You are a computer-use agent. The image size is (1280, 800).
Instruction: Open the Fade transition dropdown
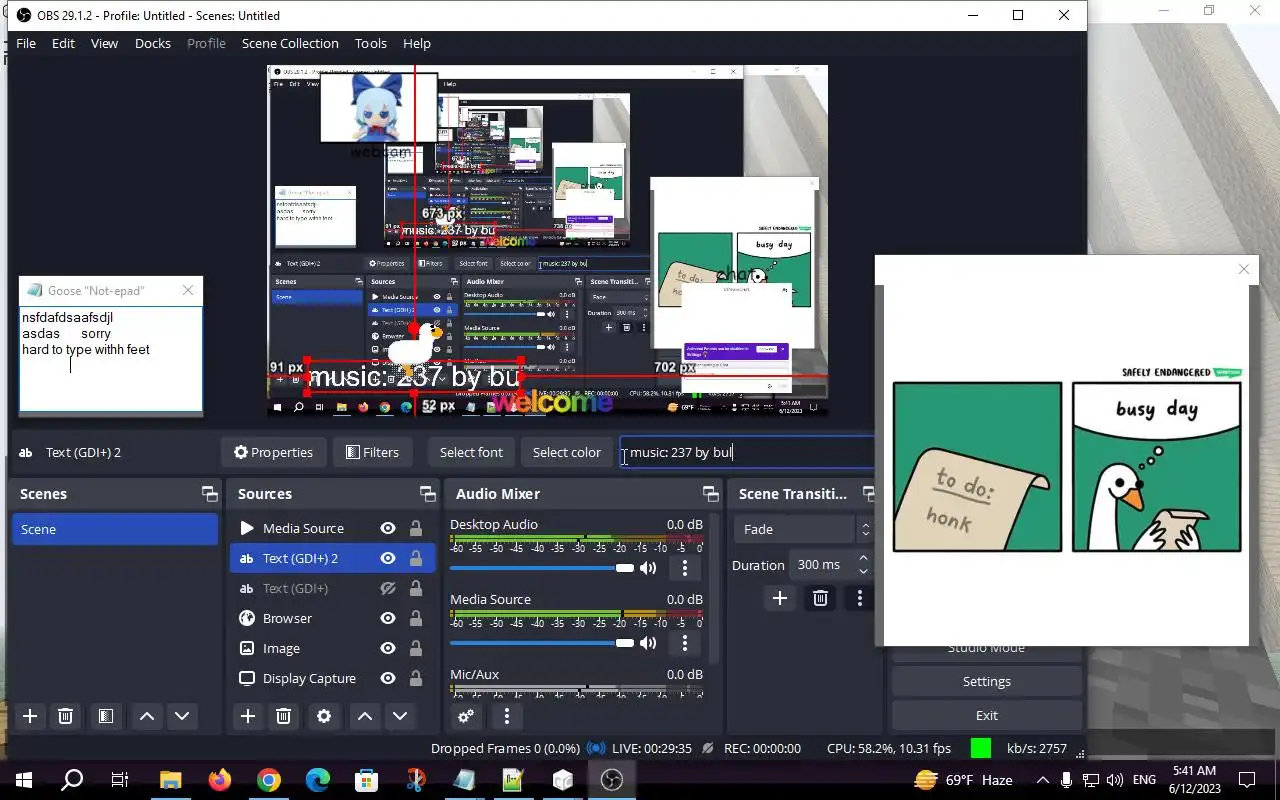click(805, 529)
